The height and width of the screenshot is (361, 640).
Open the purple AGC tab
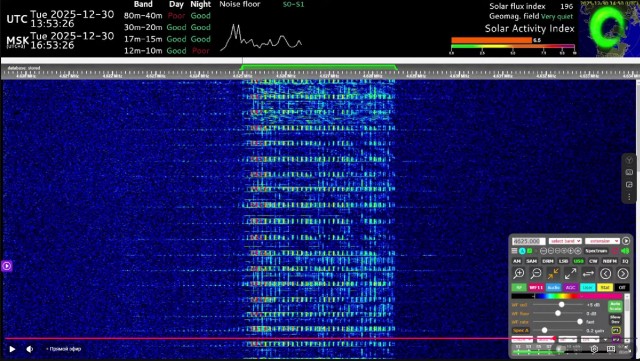571,287
